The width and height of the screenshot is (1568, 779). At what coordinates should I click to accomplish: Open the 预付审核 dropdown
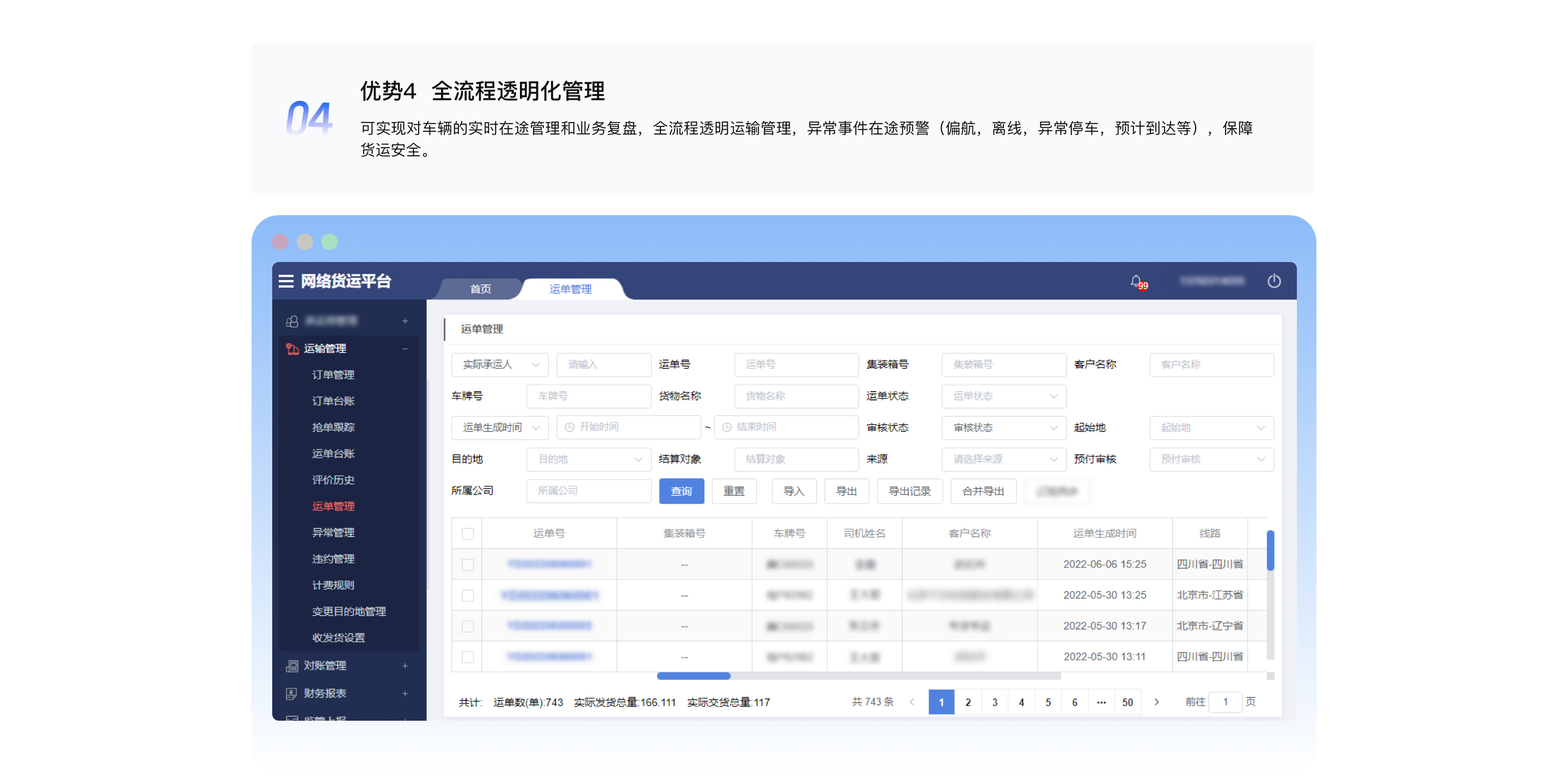(1211, 459)
